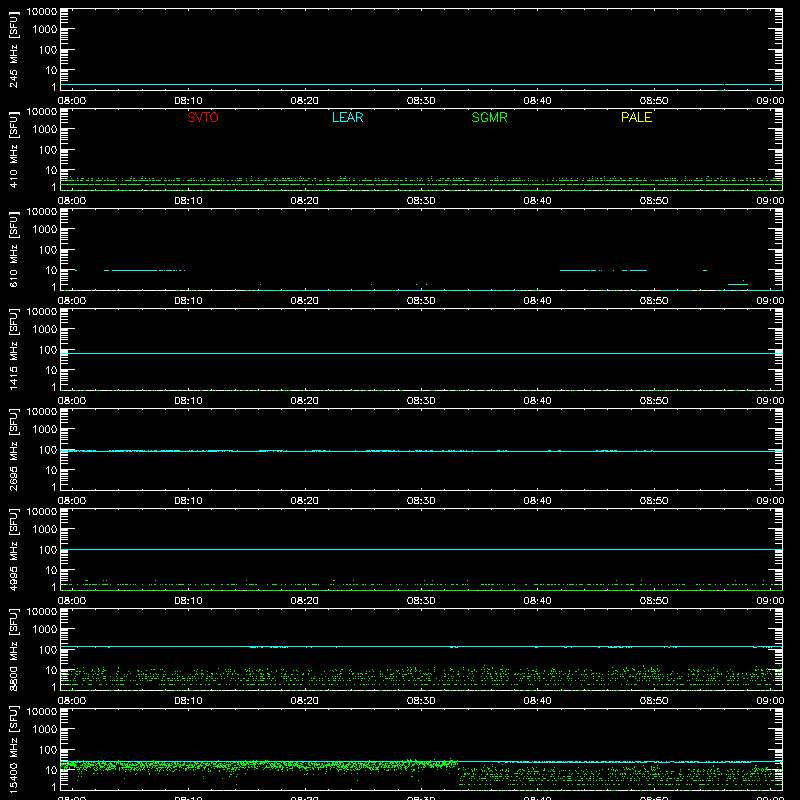This screenshot has height=800, width=800.
Task: Click 10 tick label on 8800 MHz axis
Action: coord(52,670)
